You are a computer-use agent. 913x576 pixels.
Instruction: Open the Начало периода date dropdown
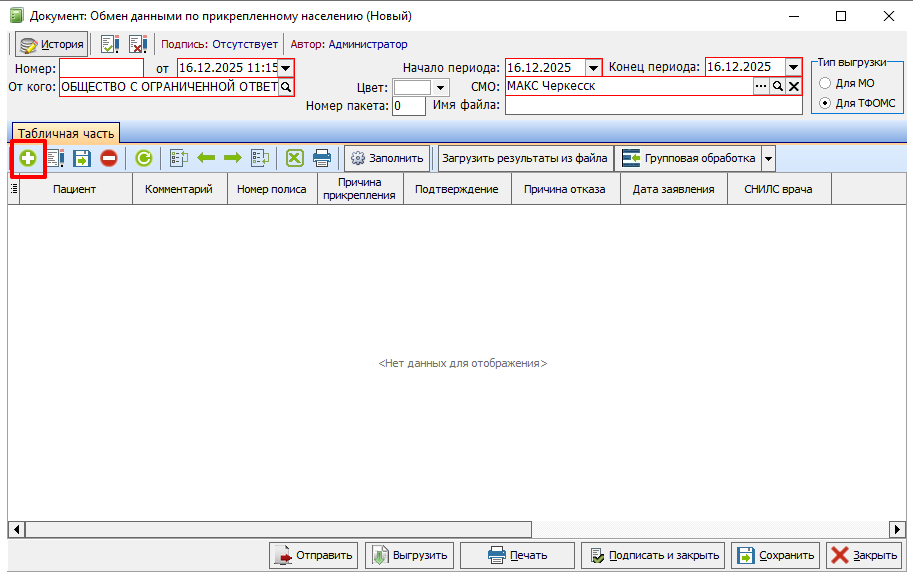click(x=593, y=67)
